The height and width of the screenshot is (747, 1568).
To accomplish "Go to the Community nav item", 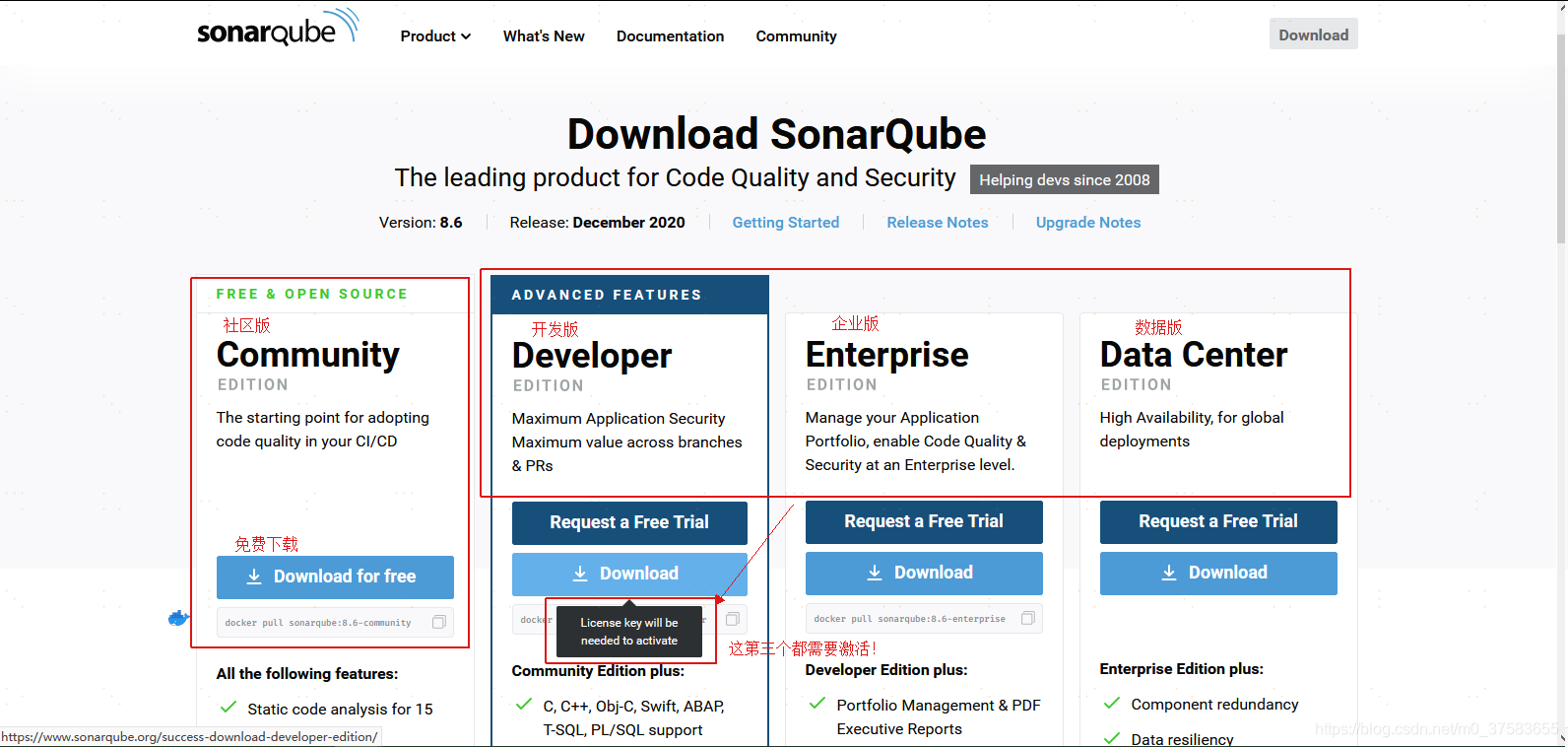I will [x=796, y=36].
